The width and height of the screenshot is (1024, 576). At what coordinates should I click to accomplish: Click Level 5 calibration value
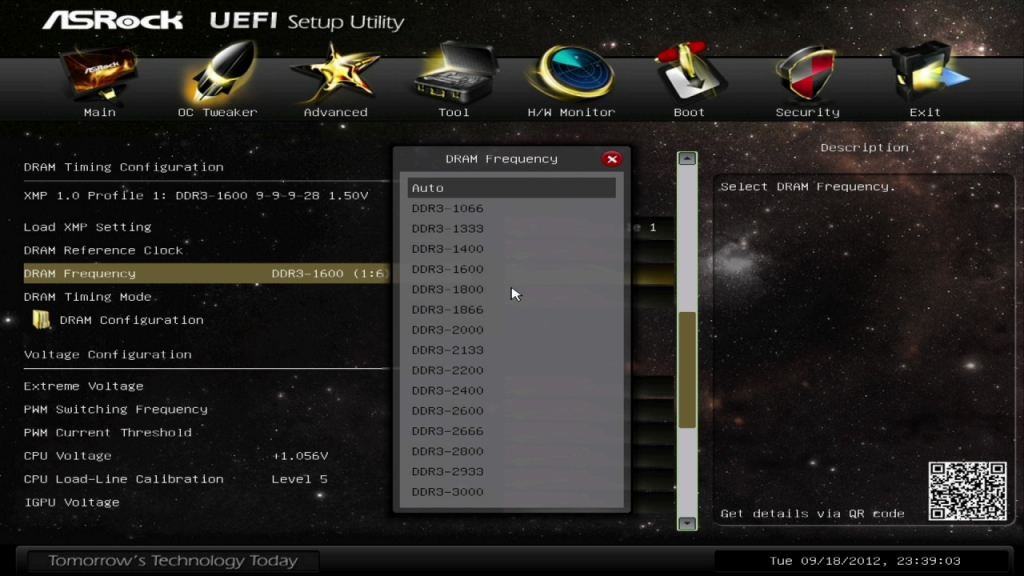(x=300, y=479)
